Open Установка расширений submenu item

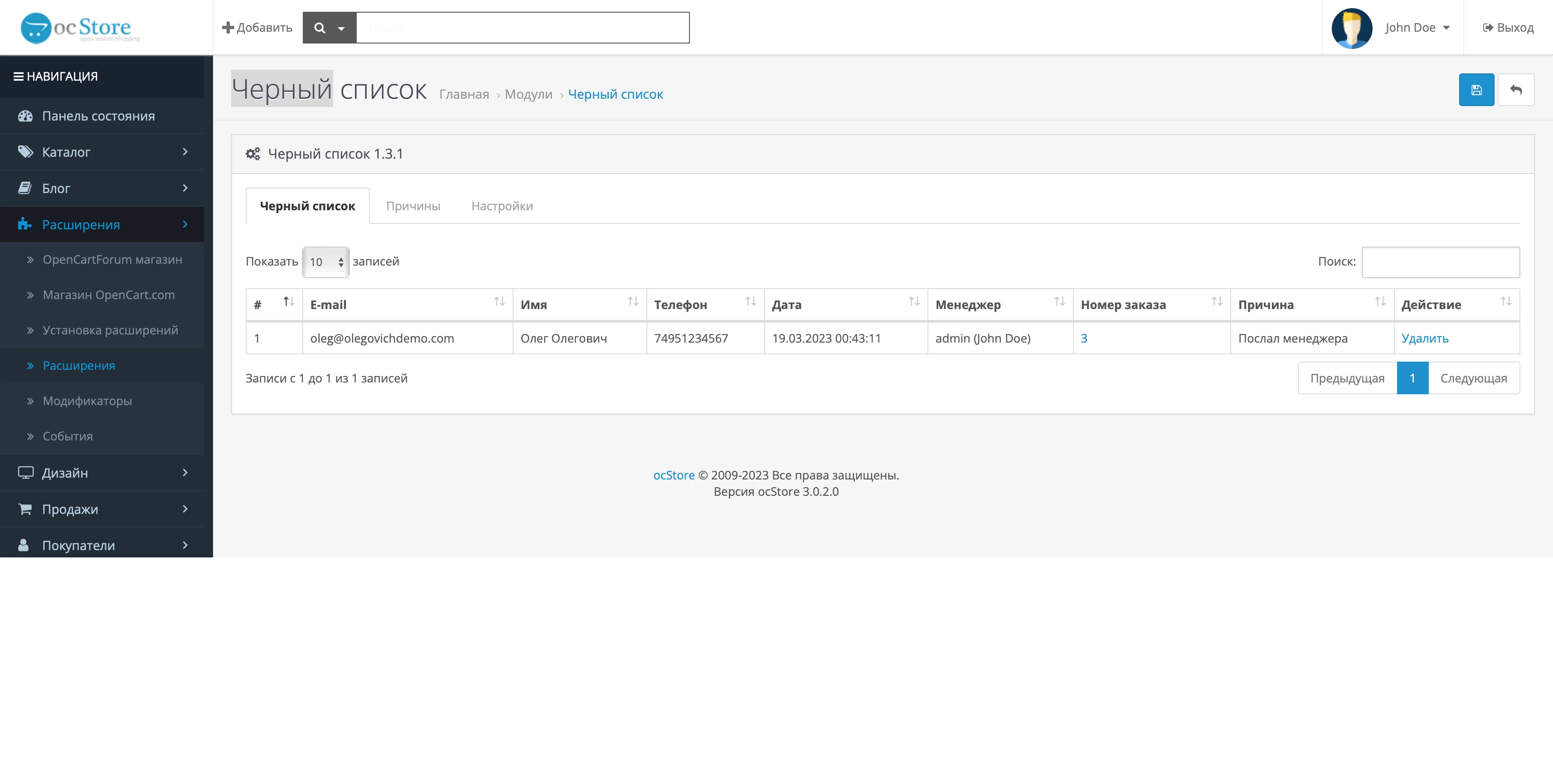pos(102,330)
